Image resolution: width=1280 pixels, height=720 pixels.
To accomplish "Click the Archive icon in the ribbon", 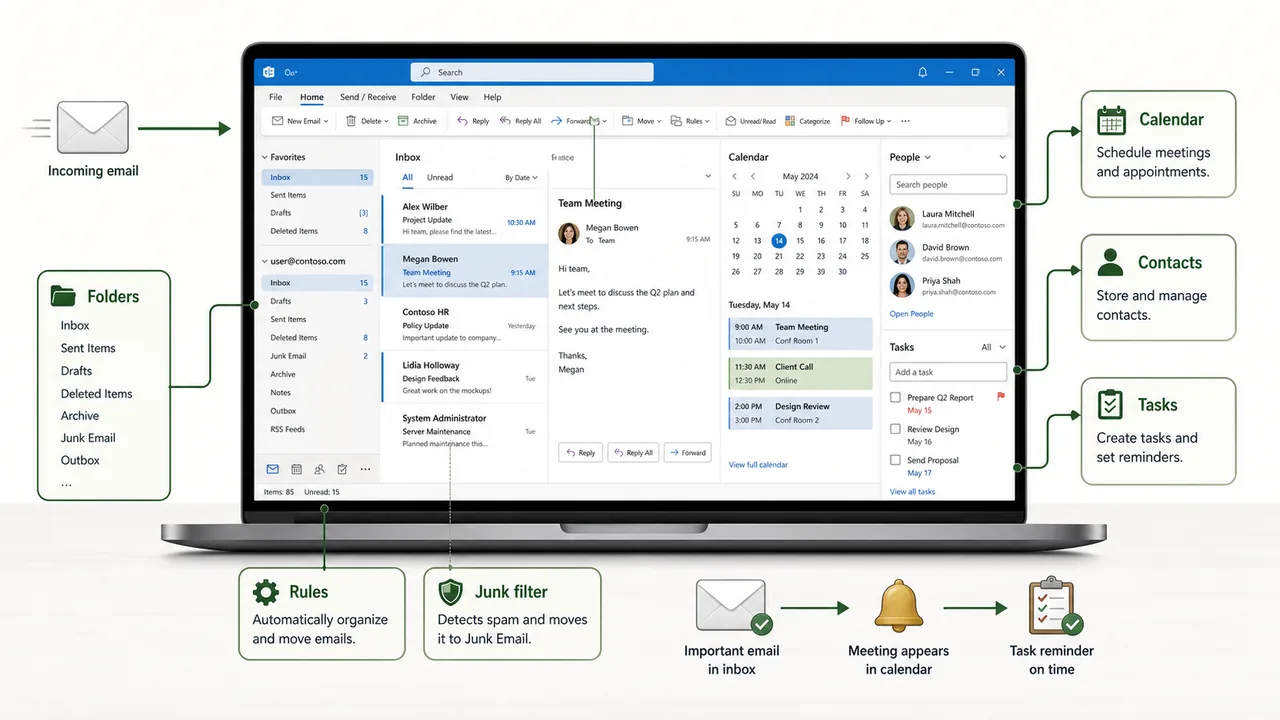I will [x=404, y=121].
